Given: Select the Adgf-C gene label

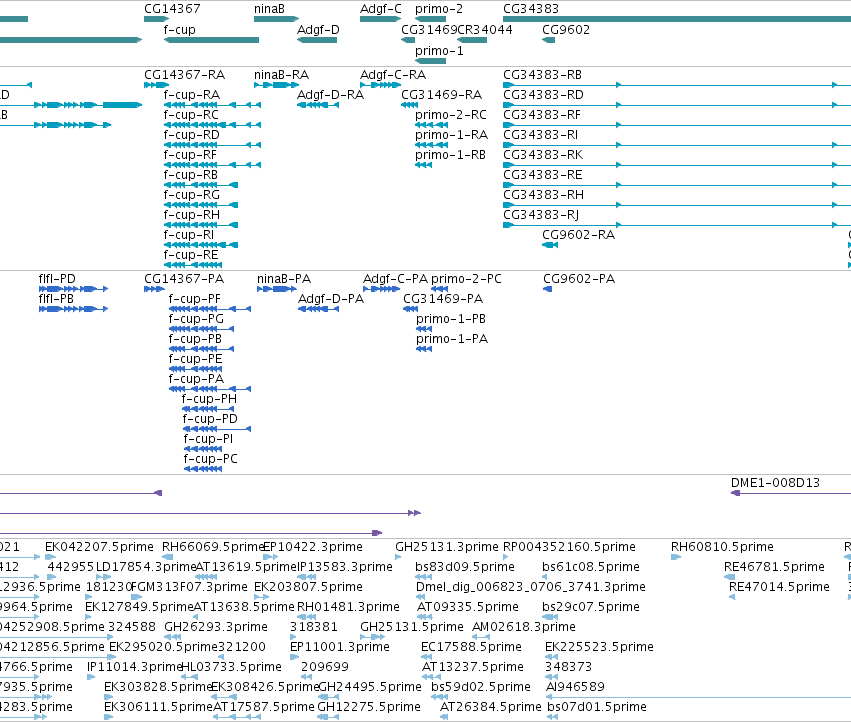Looking at the screenshot, I should [381, 9].
